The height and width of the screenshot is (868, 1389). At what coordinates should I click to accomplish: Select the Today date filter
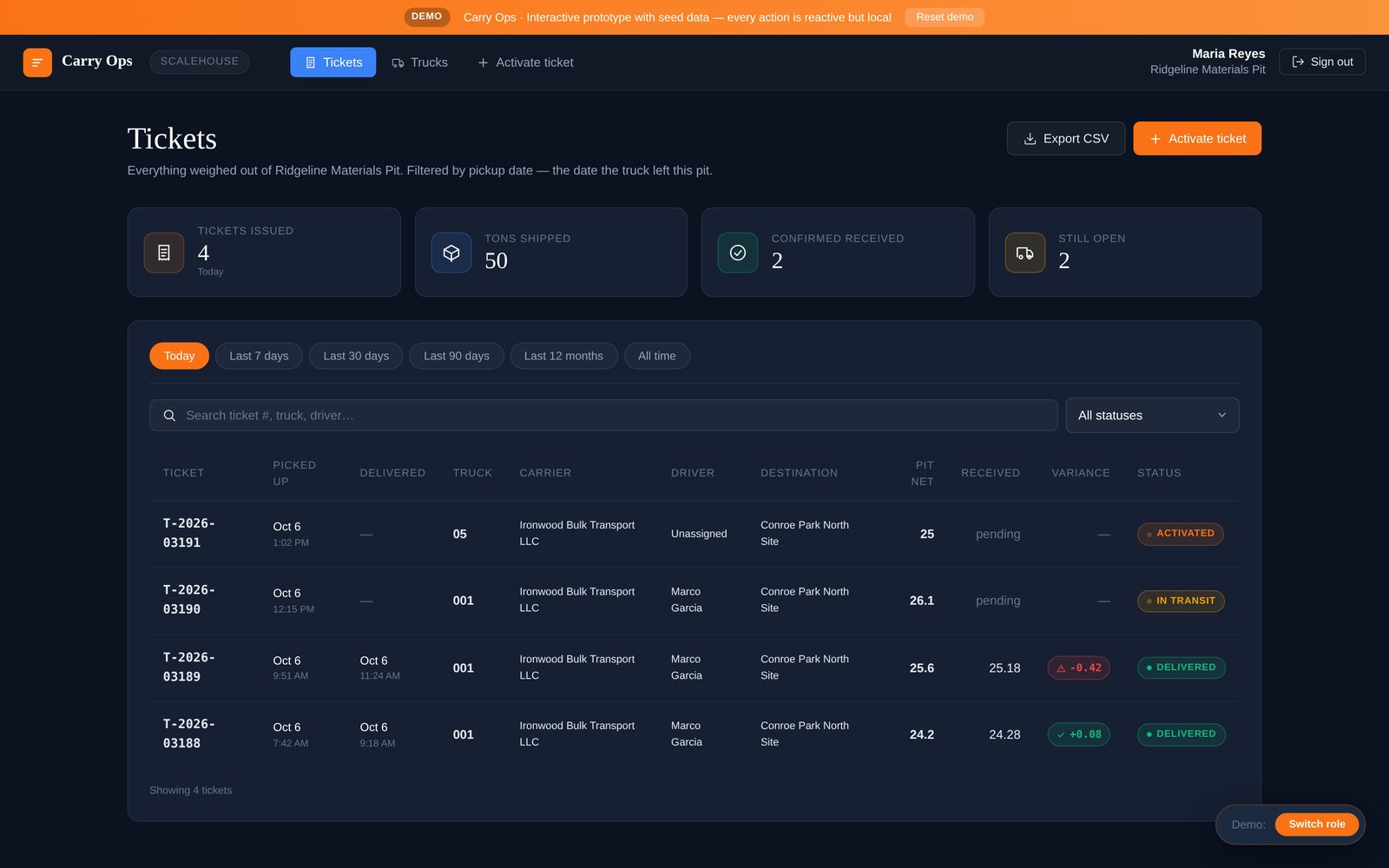(x=180, y=356)
